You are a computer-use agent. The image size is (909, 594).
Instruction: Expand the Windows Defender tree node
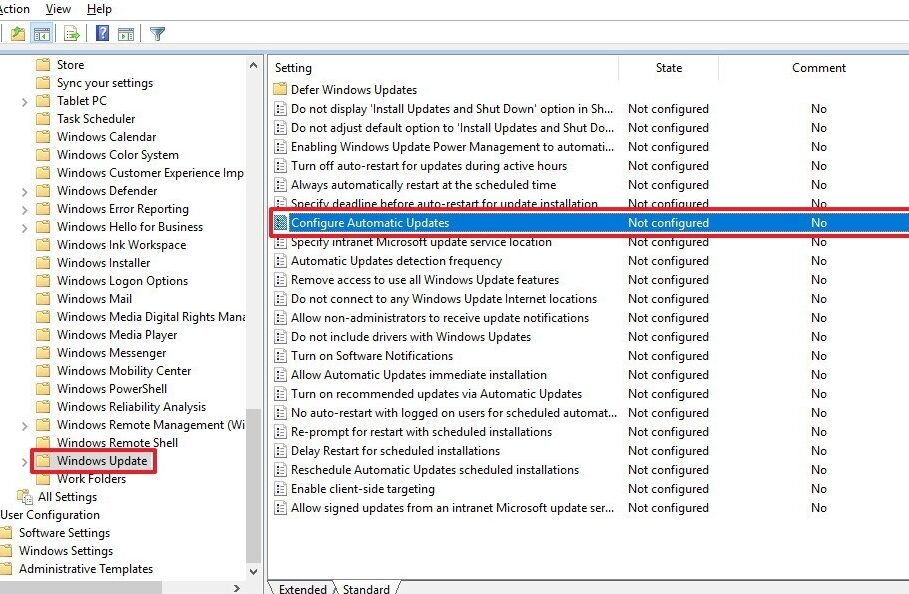click(x=22, y=190)
